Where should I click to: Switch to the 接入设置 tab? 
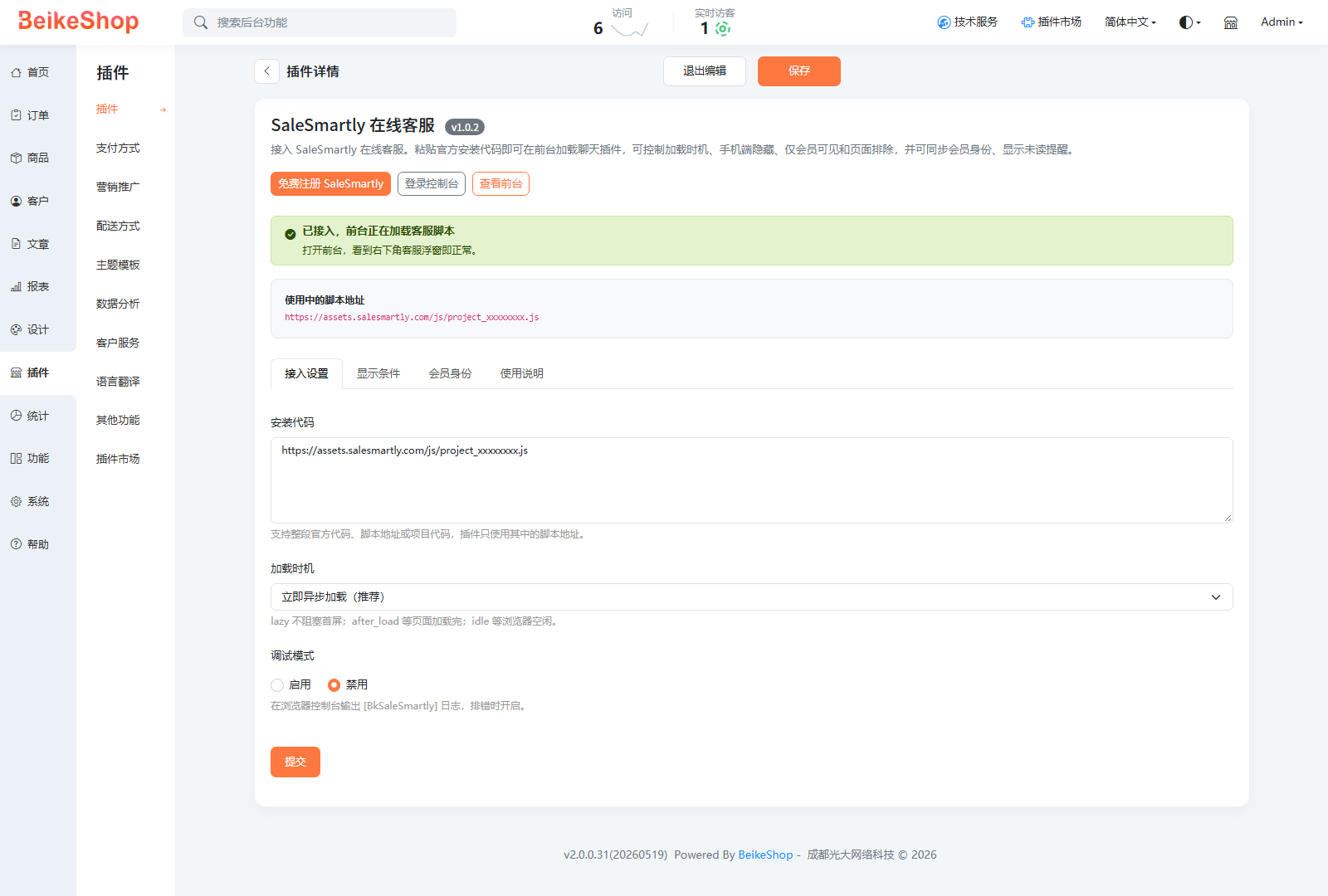pyautogui.click(x=307, y=373)
